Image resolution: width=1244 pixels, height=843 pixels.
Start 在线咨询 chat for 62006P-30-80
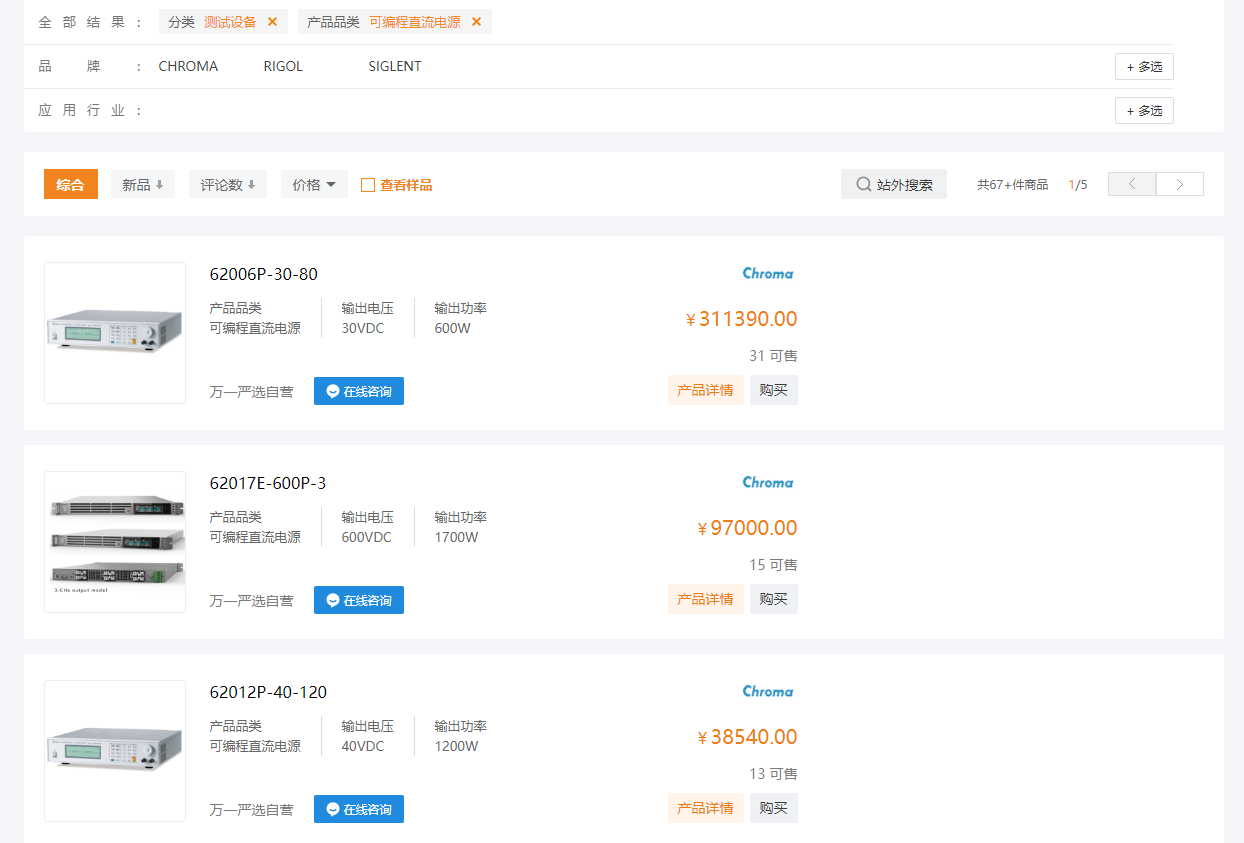point(359,391)
